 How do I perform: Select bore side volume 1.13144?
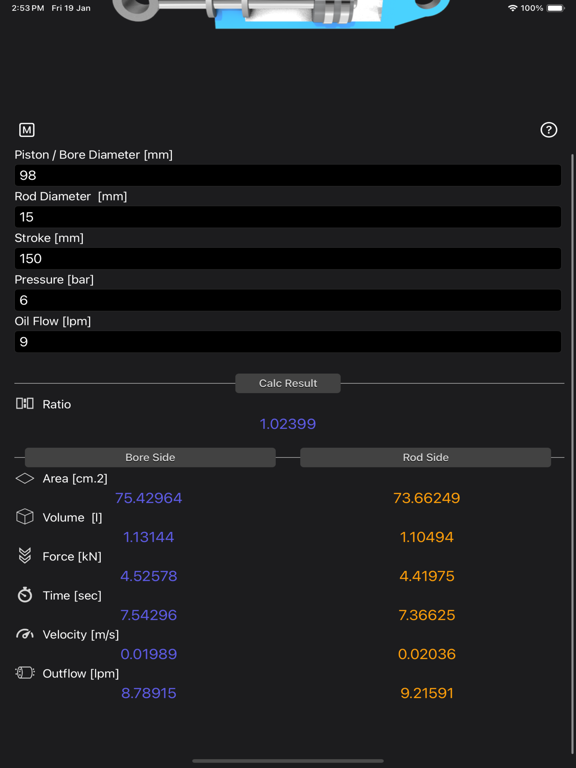click(x=149, y=537)
